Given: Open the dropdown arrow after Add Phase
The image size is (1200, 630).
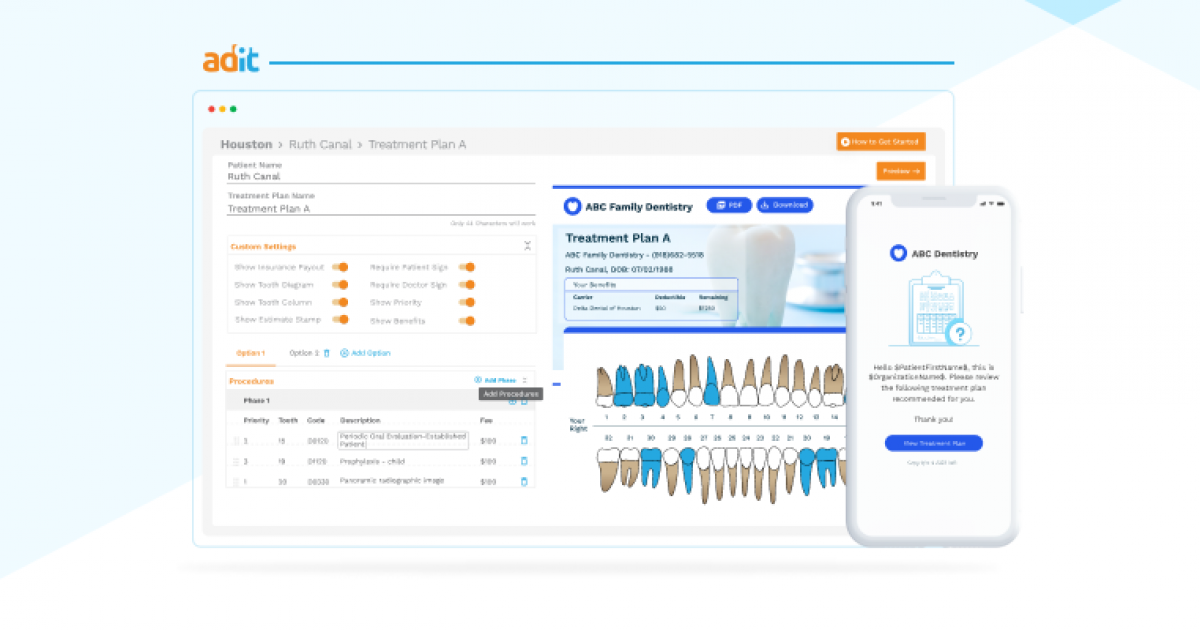Looking at the screenshot, I should pos(525,381).
